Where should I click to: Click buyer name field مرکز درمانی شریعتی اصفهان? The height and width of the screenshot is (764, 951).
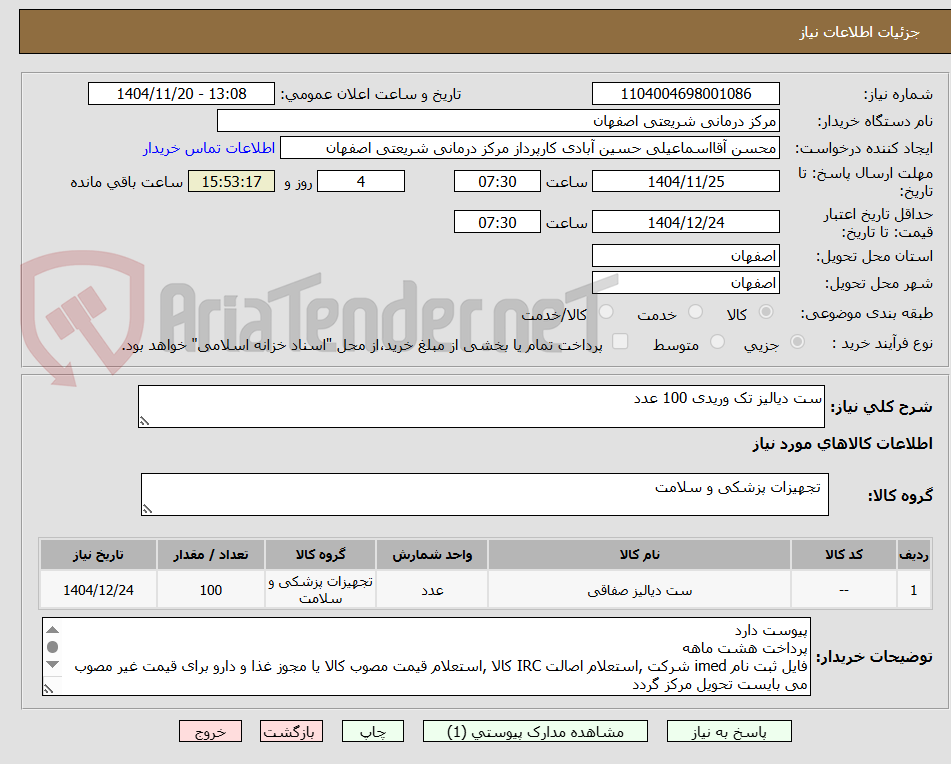click(x=498, y=121)
